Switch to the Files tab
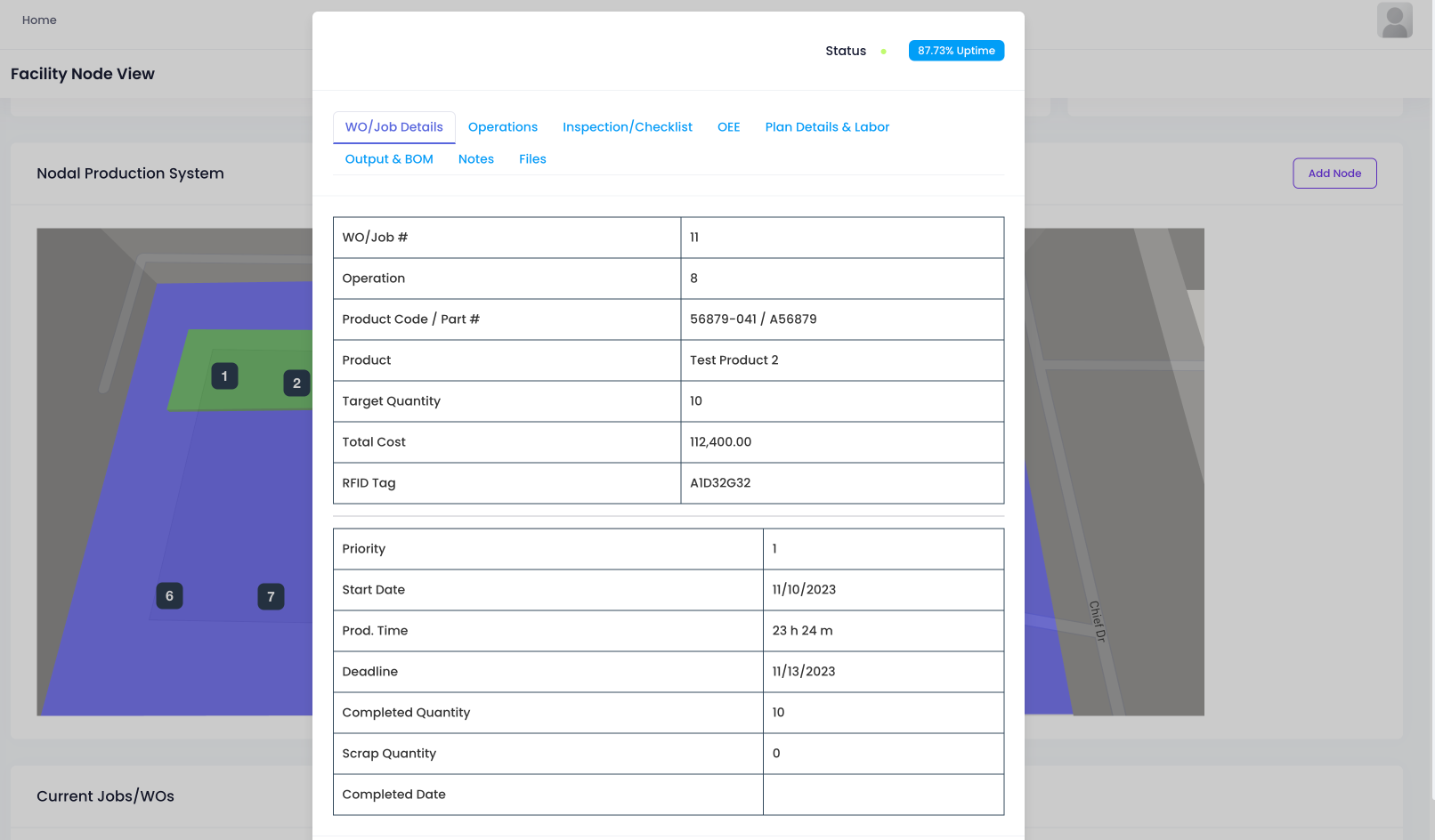The image size is (1435, 840). (532, 159)
